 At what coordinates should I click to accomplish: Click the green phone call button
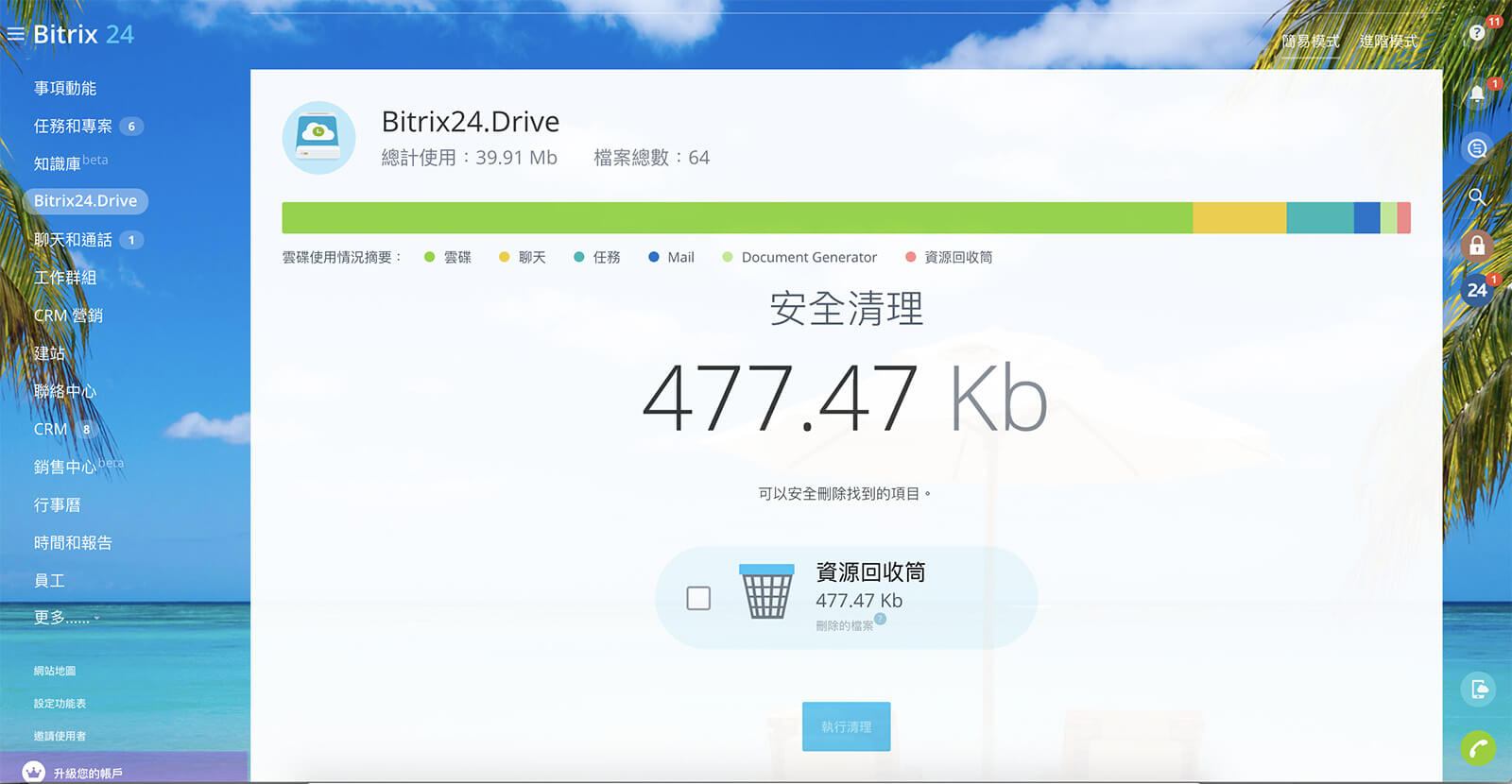pos(1479,749)
